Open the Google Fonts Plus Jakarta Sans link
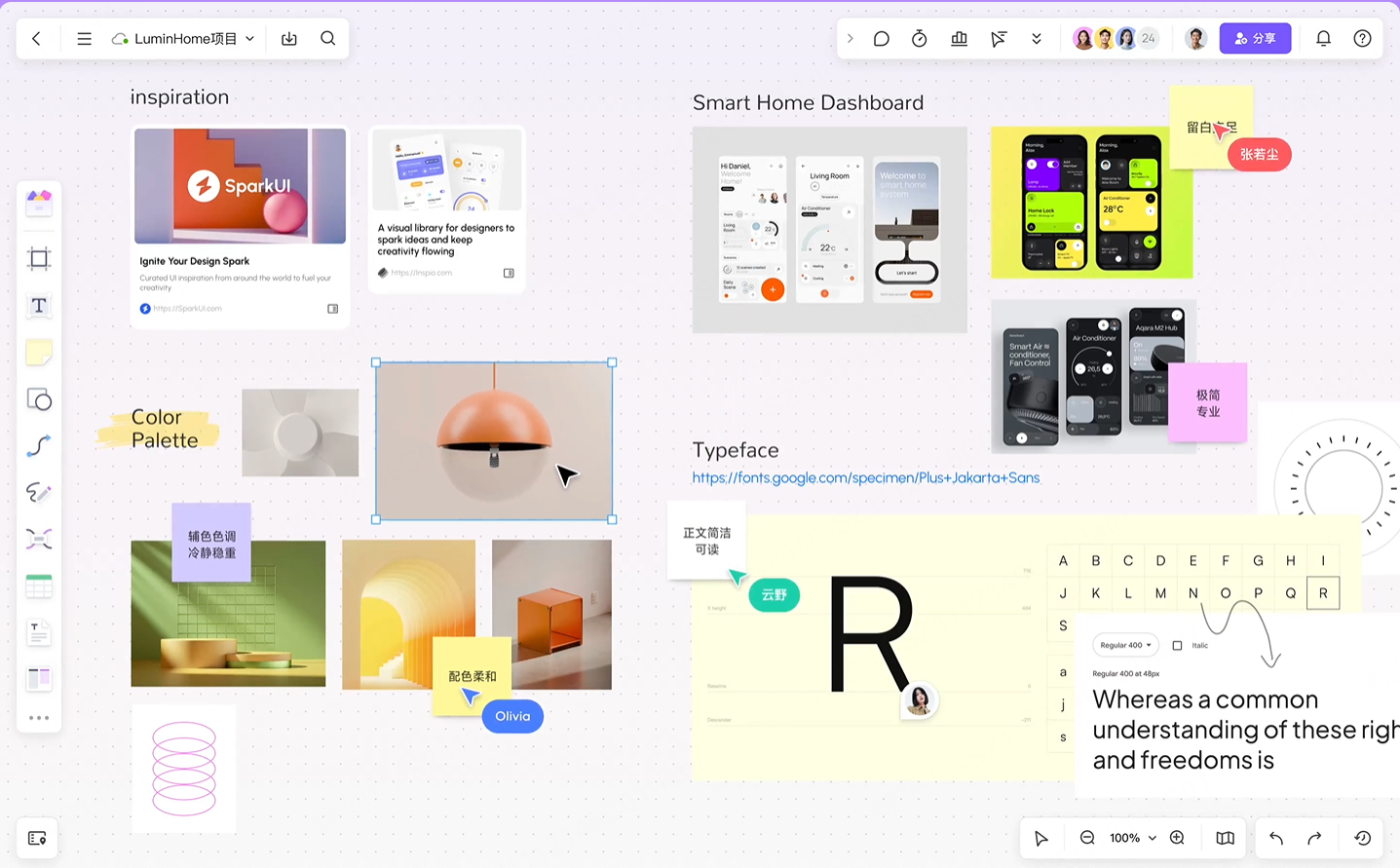 coord(866,477)
